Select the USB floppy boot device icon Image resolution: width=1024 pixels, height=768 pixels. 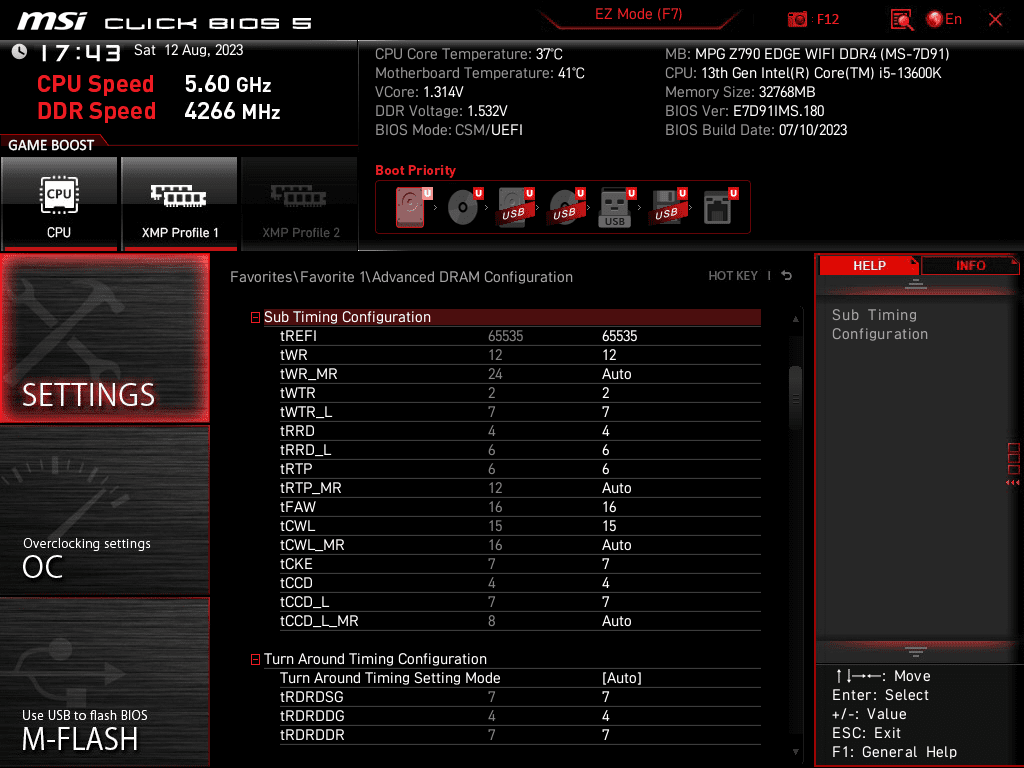[x=669, y=207]
